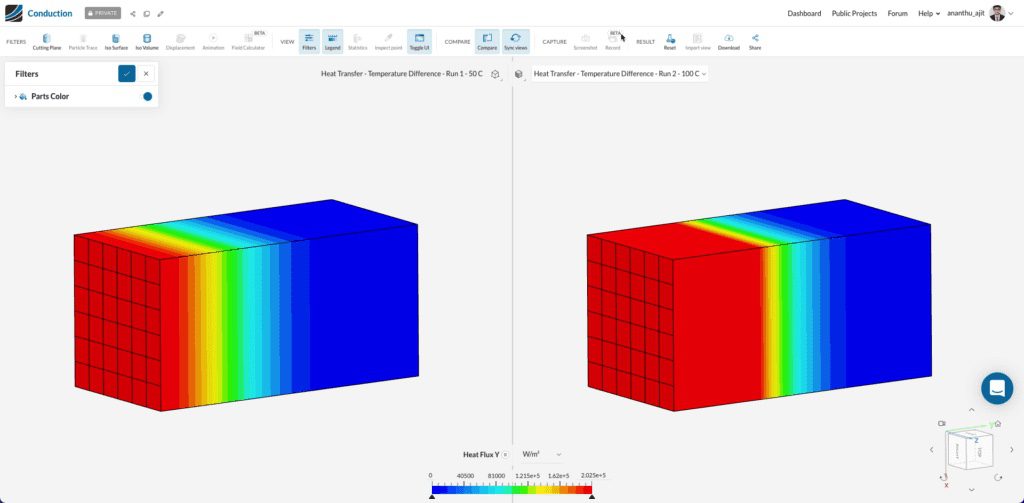Go to Public Projects

point(854,13)
